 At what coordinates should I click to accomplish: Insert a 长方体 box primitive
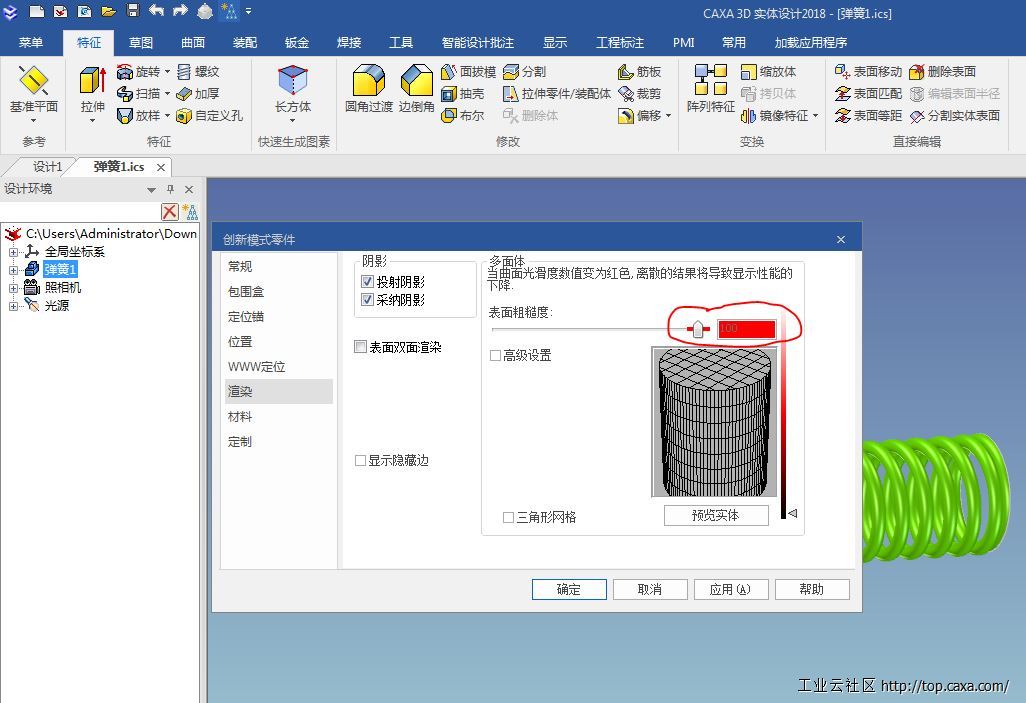292,90
